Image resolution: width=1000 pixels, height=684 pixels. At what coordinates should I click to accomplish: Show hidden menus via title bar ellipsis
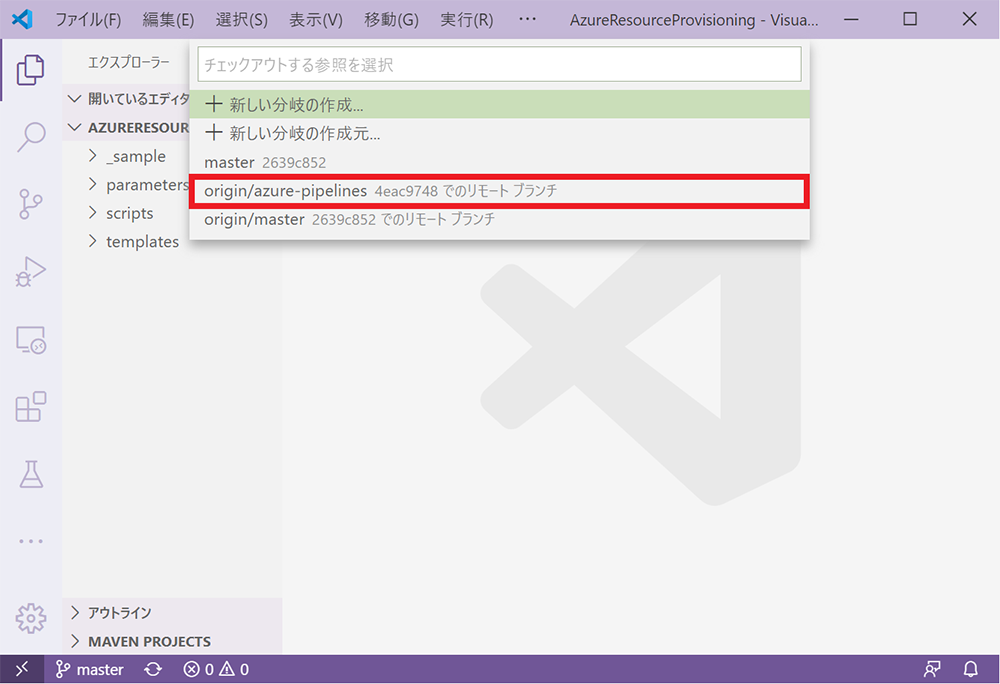coord(527,19)
